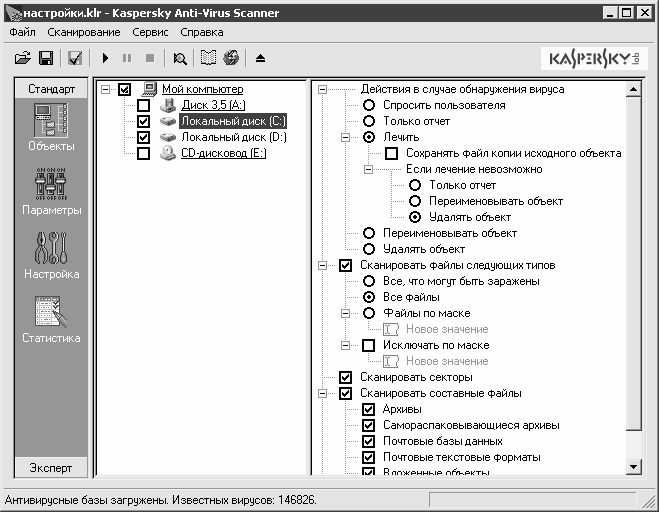The image size is (659, 512).
Task: Click the open file folder toolbar icon
Action: (x=21, y=58)
